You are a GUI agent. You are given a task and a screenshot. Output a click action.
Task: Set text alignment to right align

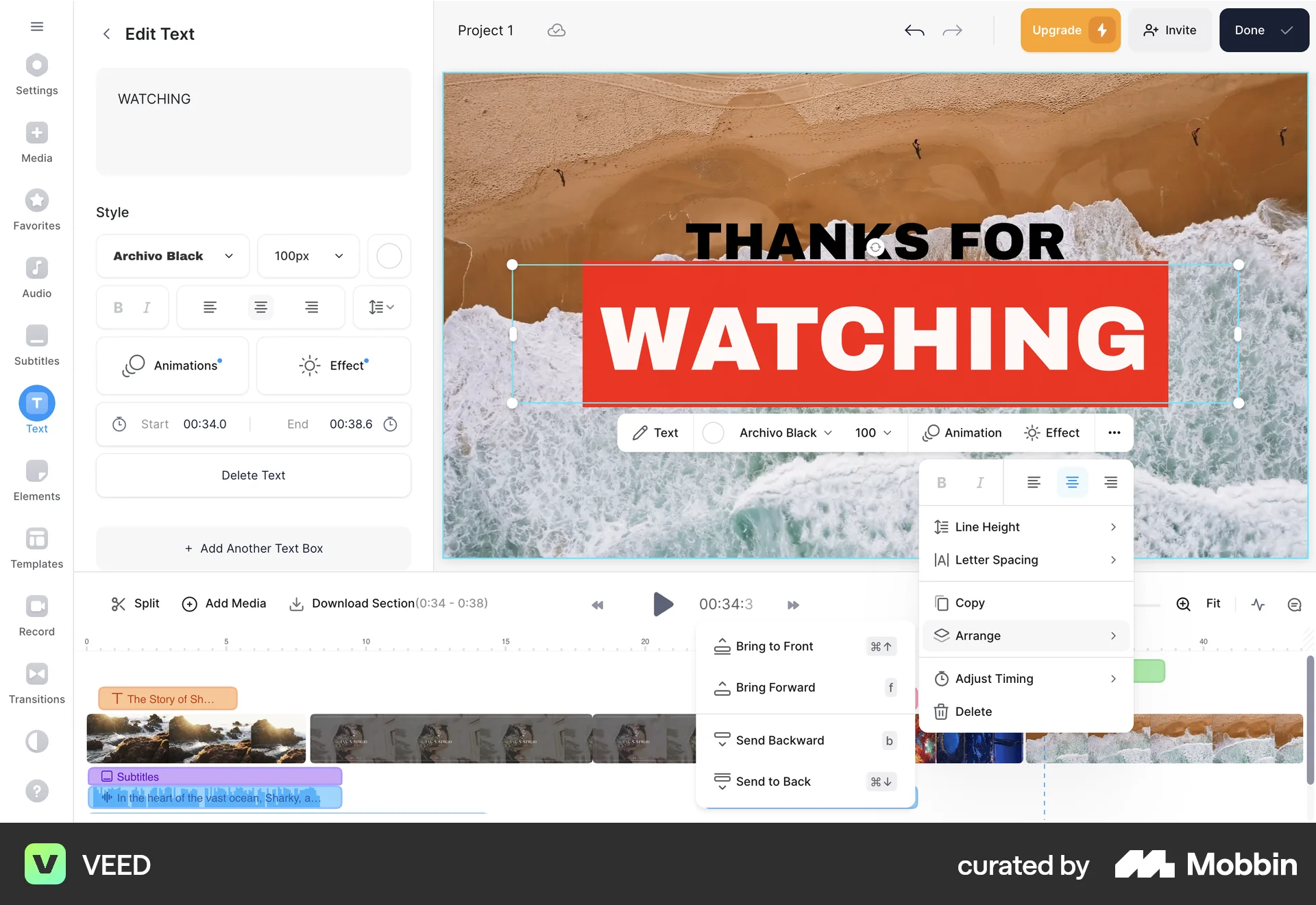point(313,307)
